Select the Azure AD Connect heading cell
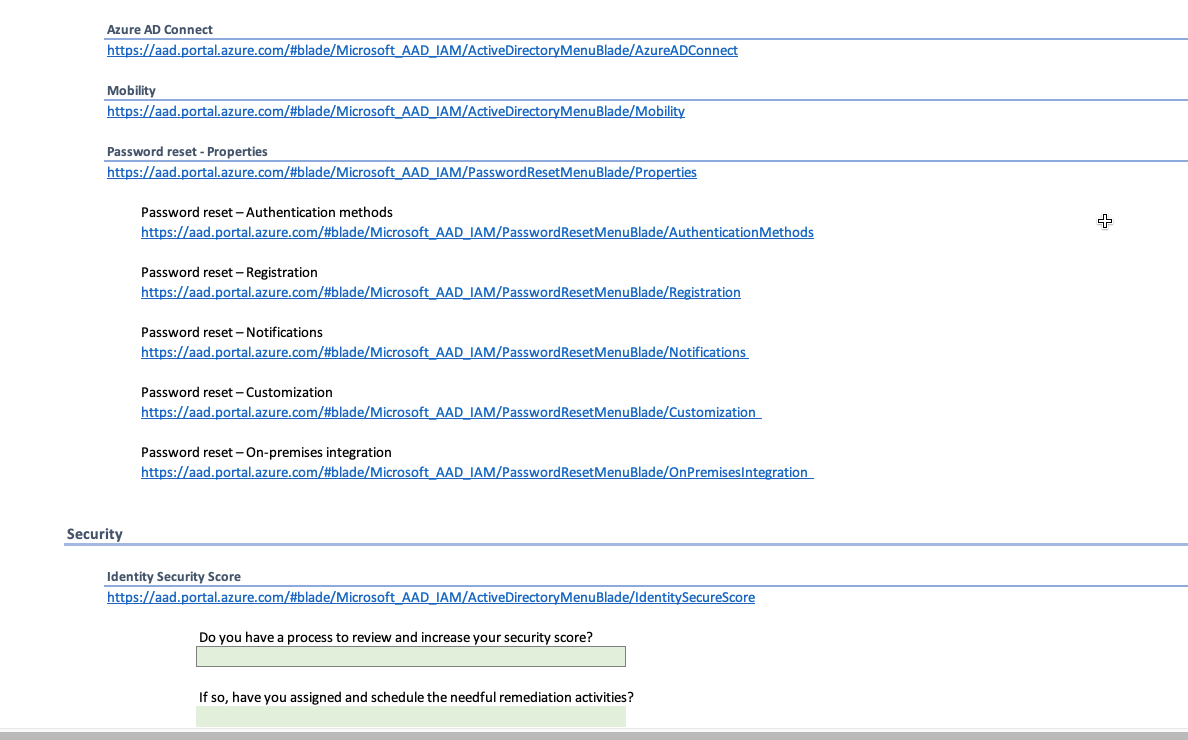 point(160,30)
